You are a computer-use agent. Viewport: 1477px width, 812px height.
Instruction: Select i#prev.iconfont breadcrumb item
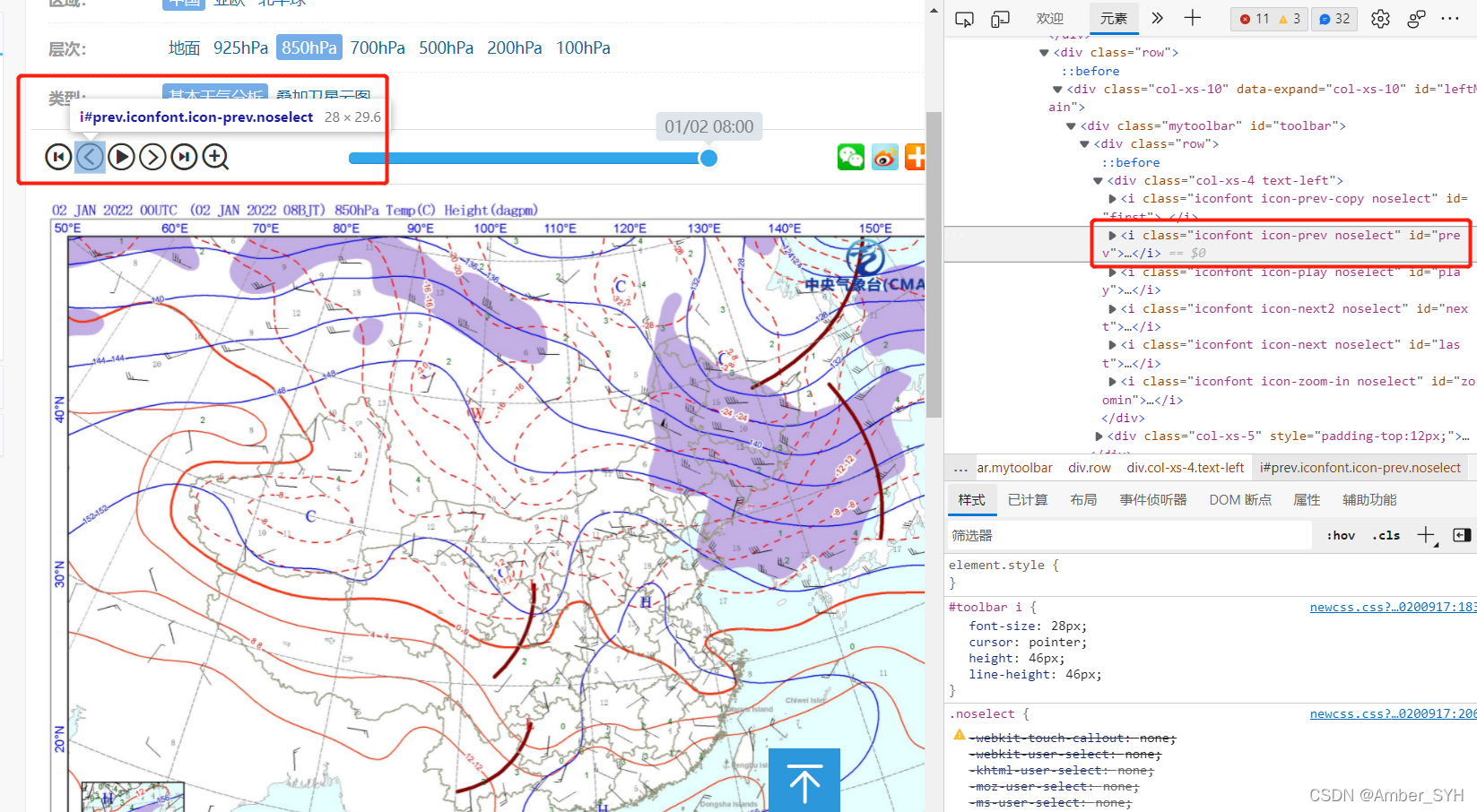point(1360,468)
